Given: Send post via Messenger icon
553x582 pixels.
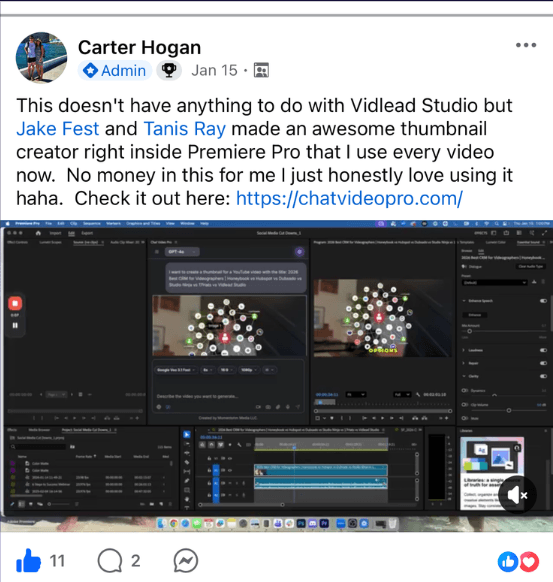Looking at the screenshot, I should pos(186,560).
